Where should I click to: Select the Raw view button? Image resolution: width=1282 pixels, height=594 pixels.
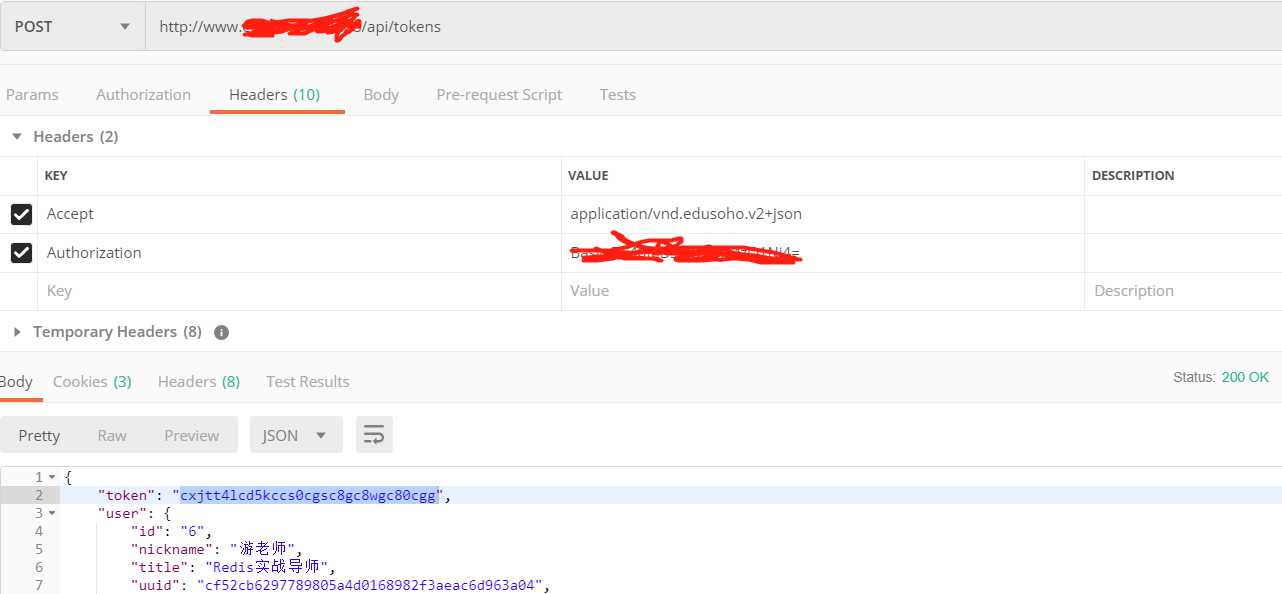point(112,435)
